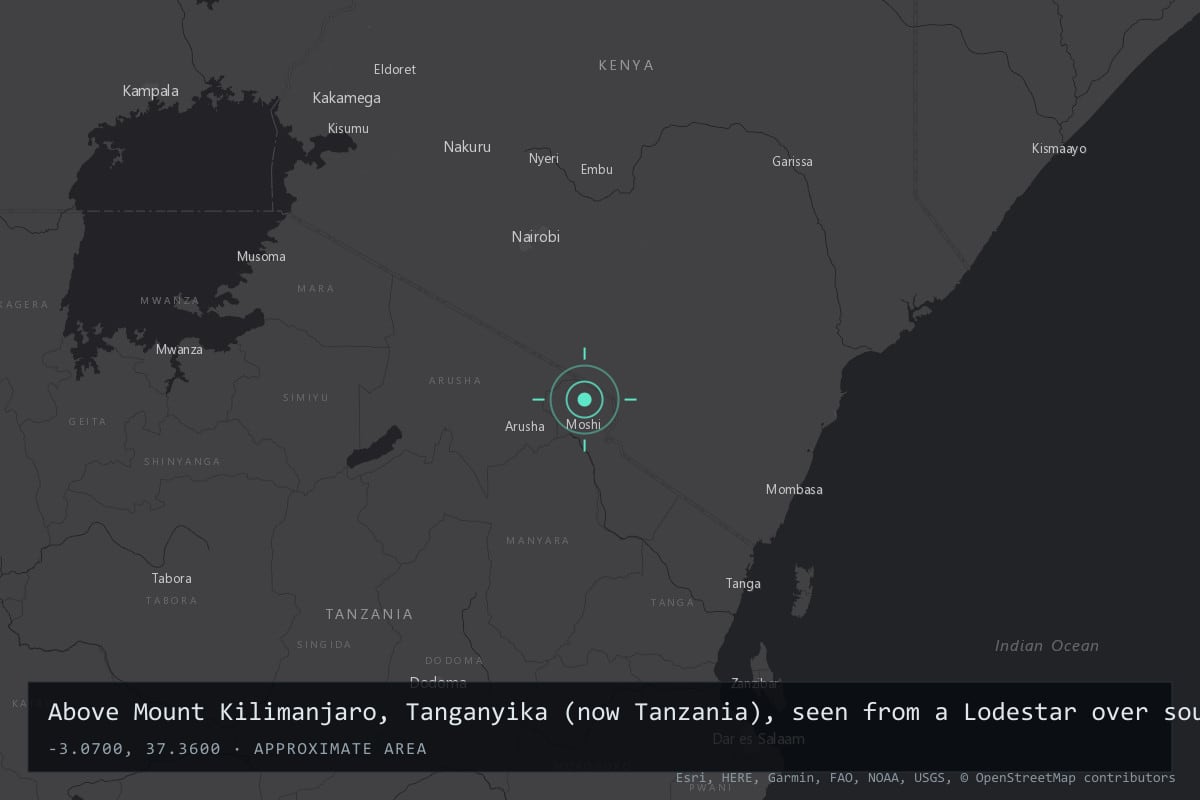Select the Nakuru city label

(x=467, y=147)
